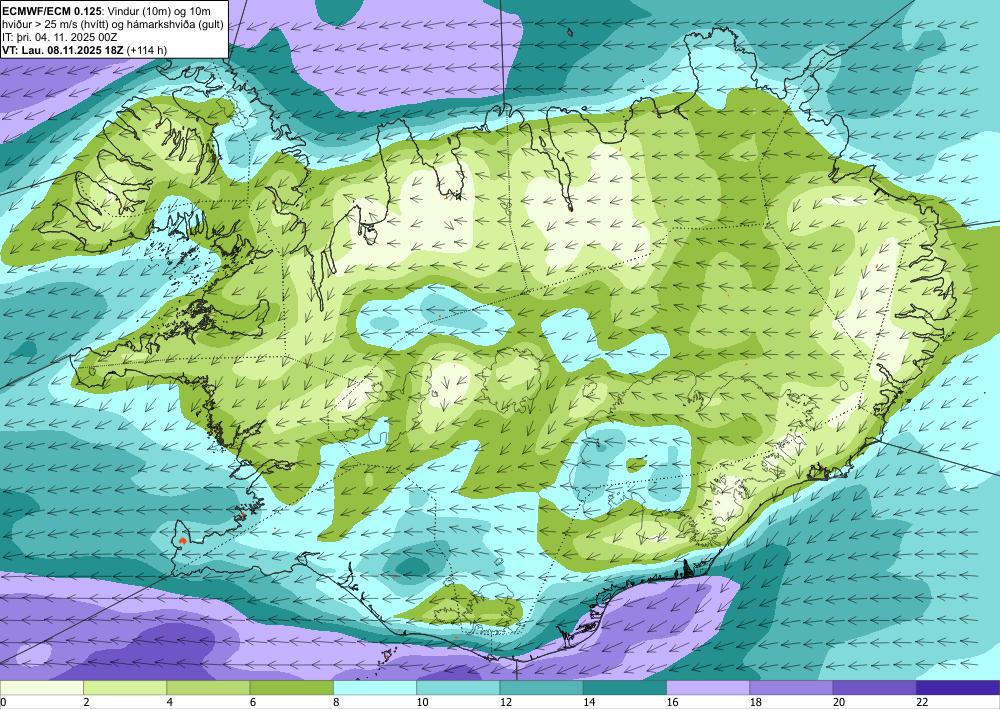Click the "(+114 h)" forecast offset text
Screen dimensions: 1000x709
147,49
